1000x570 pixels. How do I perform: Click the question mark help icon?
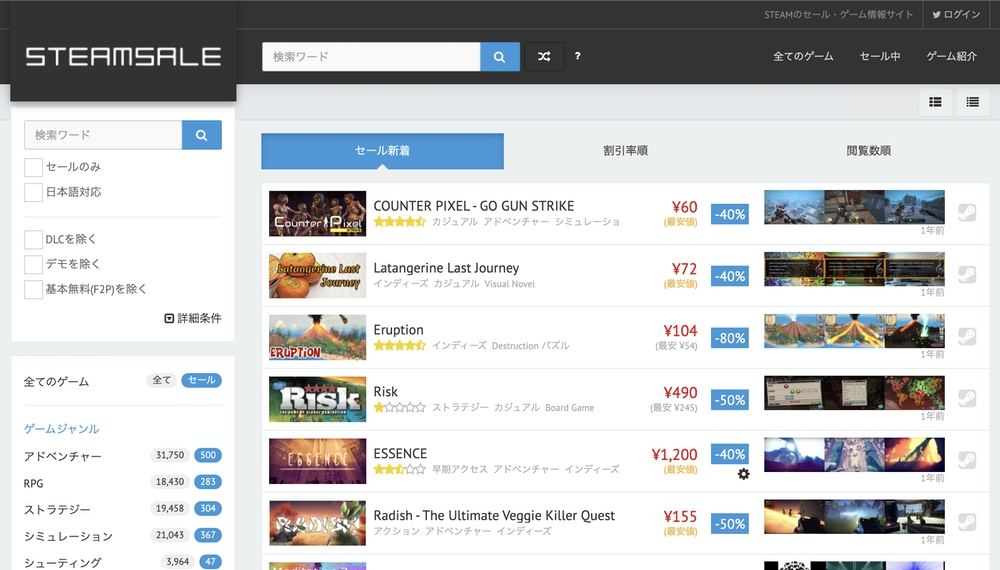(578, 57)
